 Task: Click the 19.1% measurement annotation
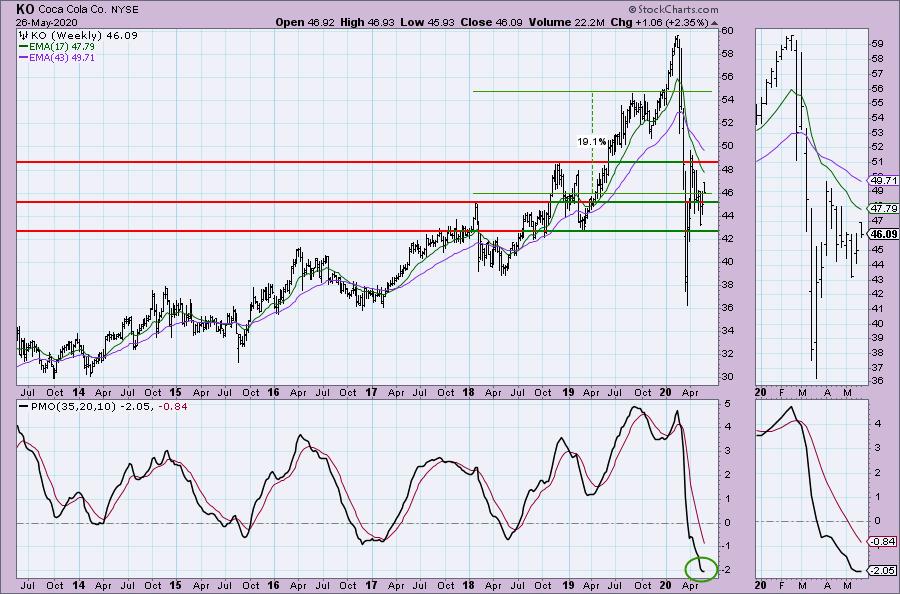(591, 141)
